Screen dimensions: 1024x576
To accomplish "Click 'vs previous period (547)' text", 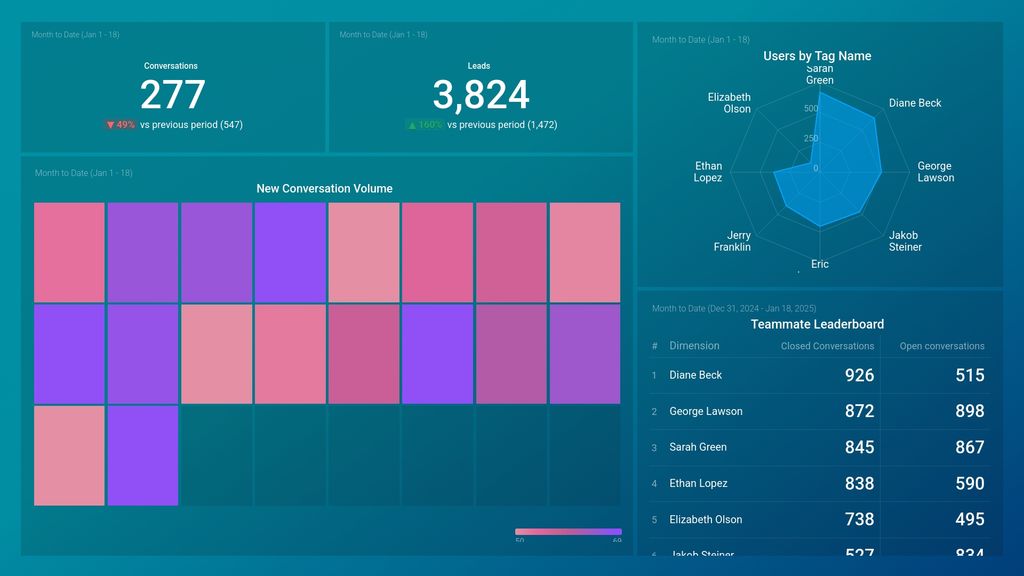I will (191, 125).
